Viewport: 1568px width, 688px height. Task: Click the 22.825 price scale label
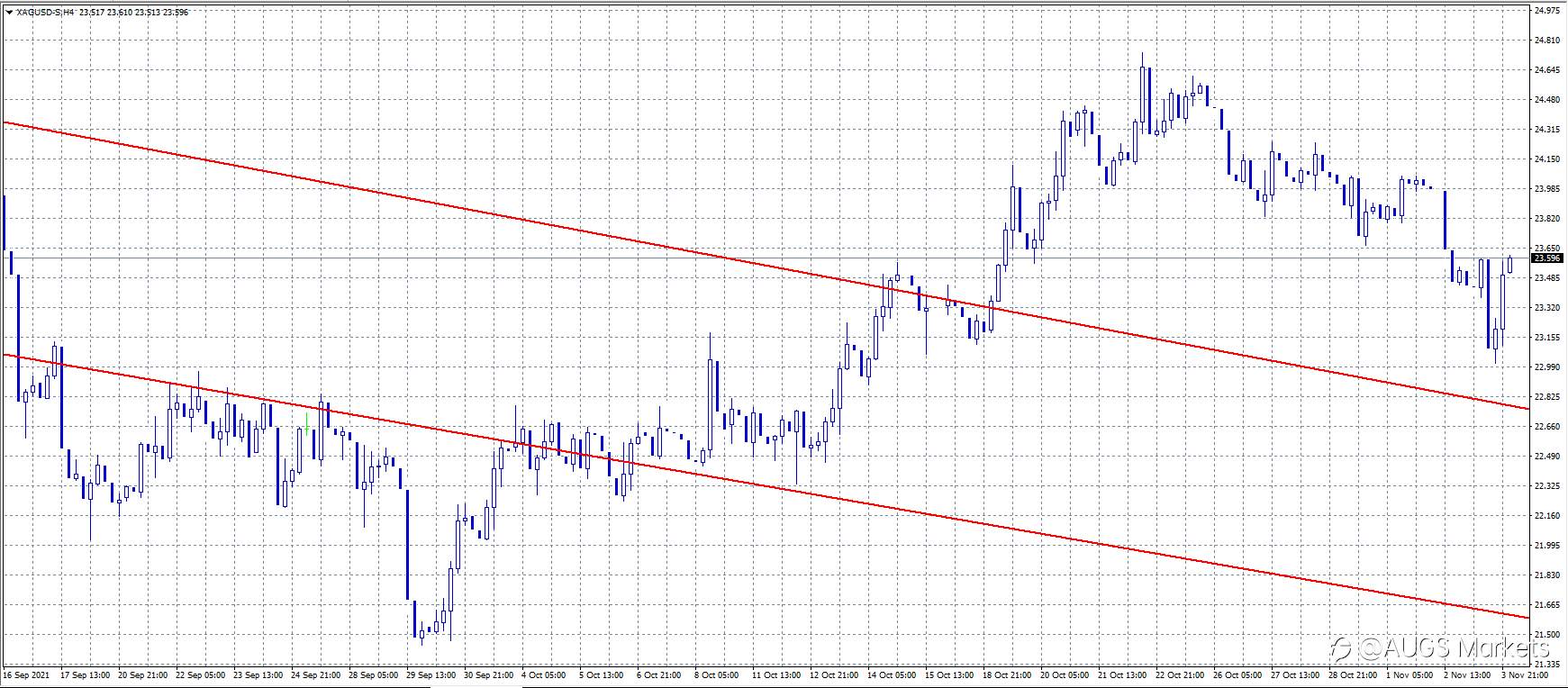tap(1546, 397)
